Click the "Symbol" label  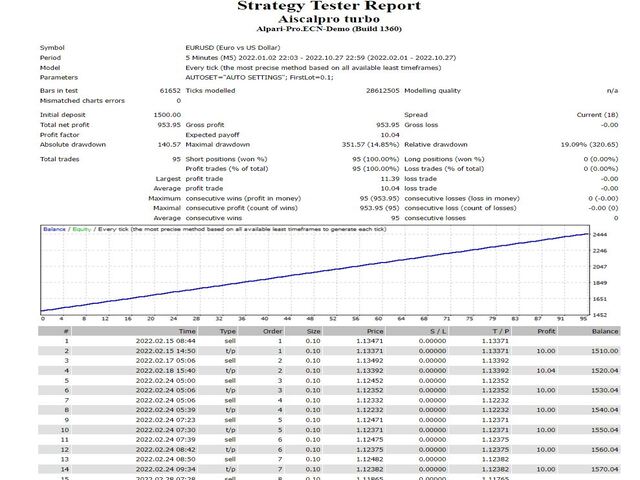(52, 48)
